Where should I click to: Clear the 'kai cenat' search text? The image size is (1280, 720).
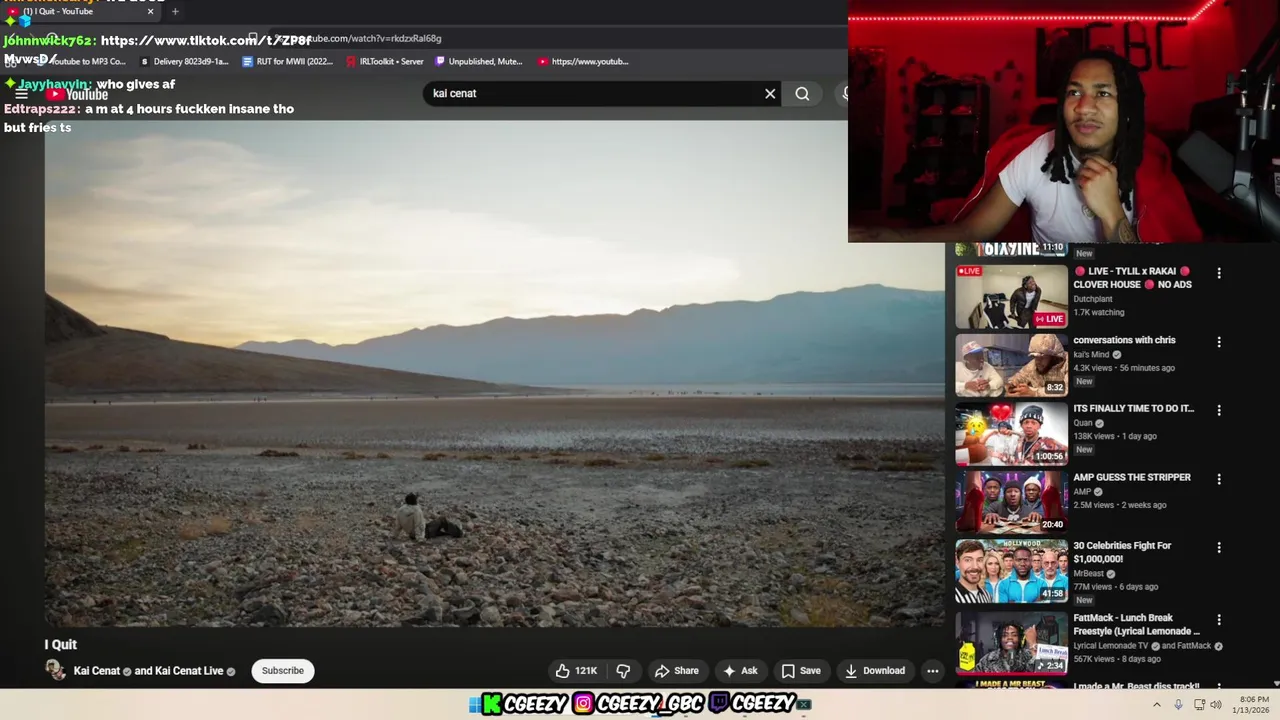pyautogui.click(x=770, y=93)
